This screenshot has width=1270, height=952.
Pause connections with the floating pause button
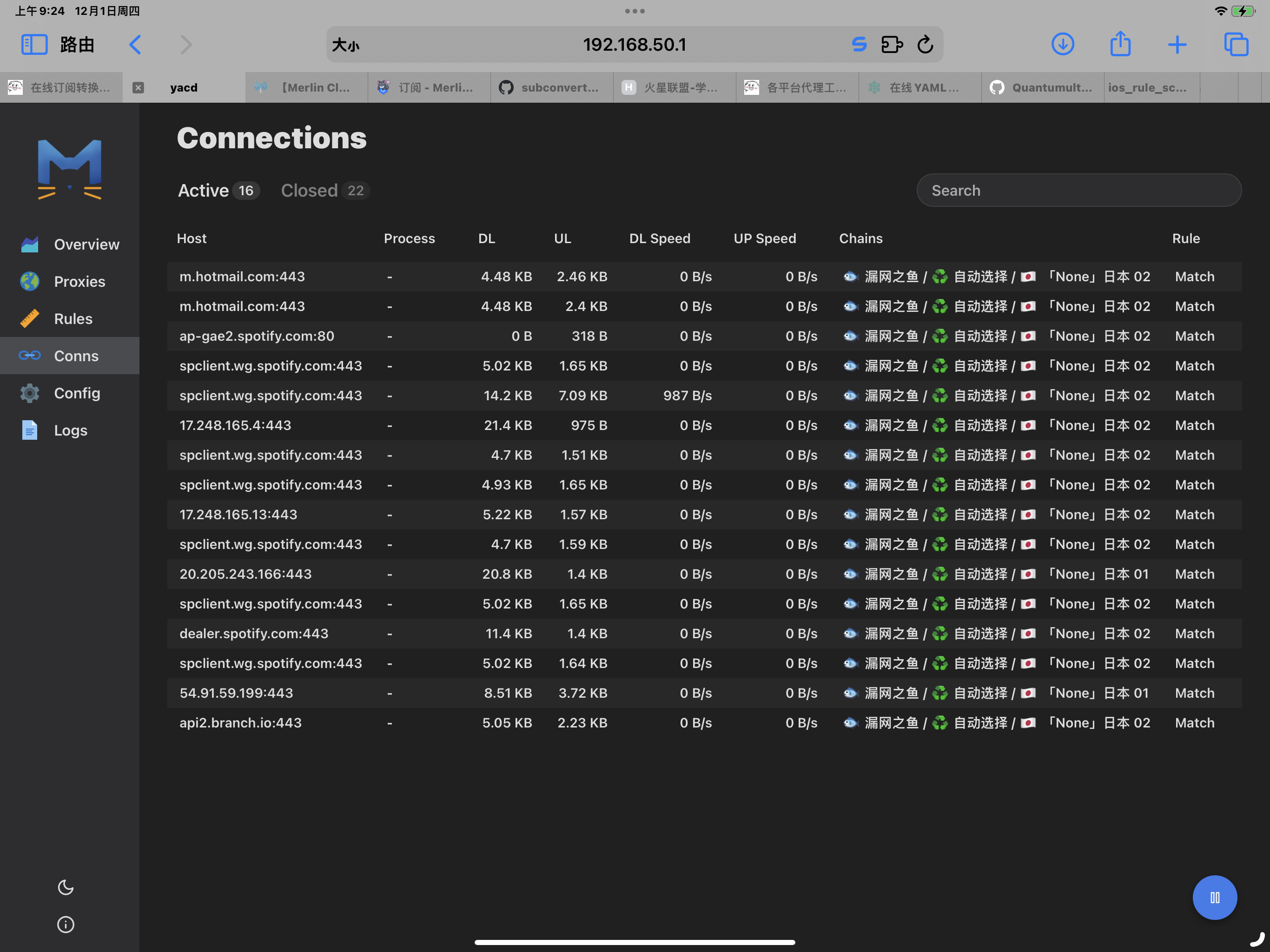coord(1215,898)
